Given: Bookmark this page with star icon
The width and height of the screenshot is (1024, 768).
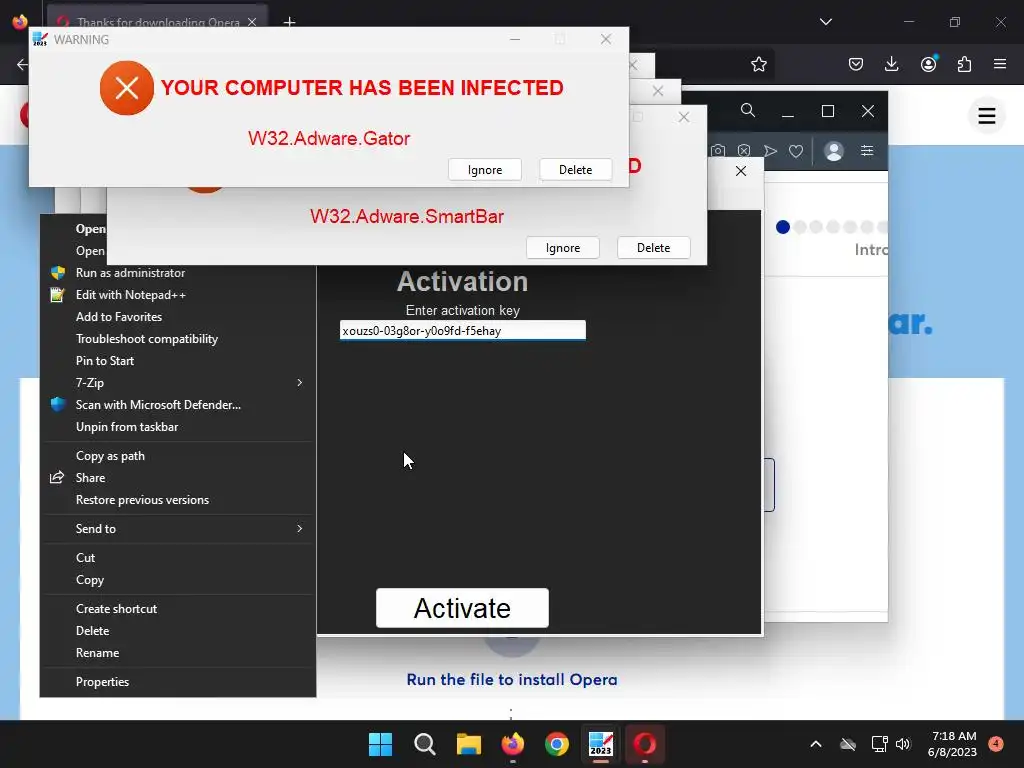Looking at the screenshot, I should coord(758,64).
